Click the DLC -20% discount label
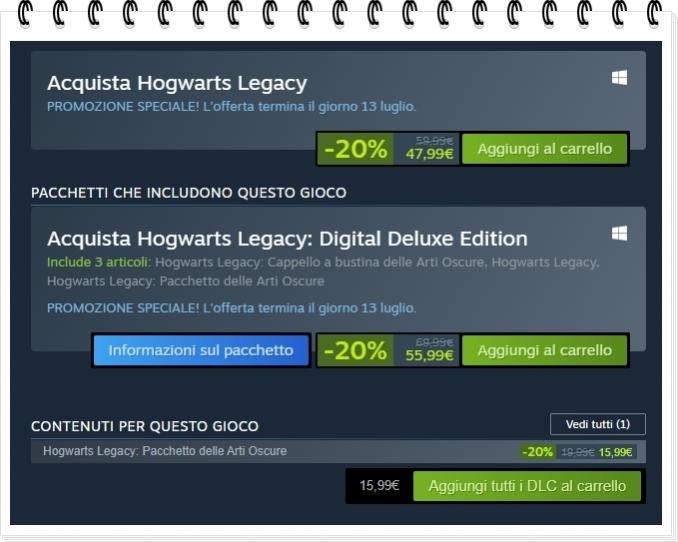 click(537, 452)
